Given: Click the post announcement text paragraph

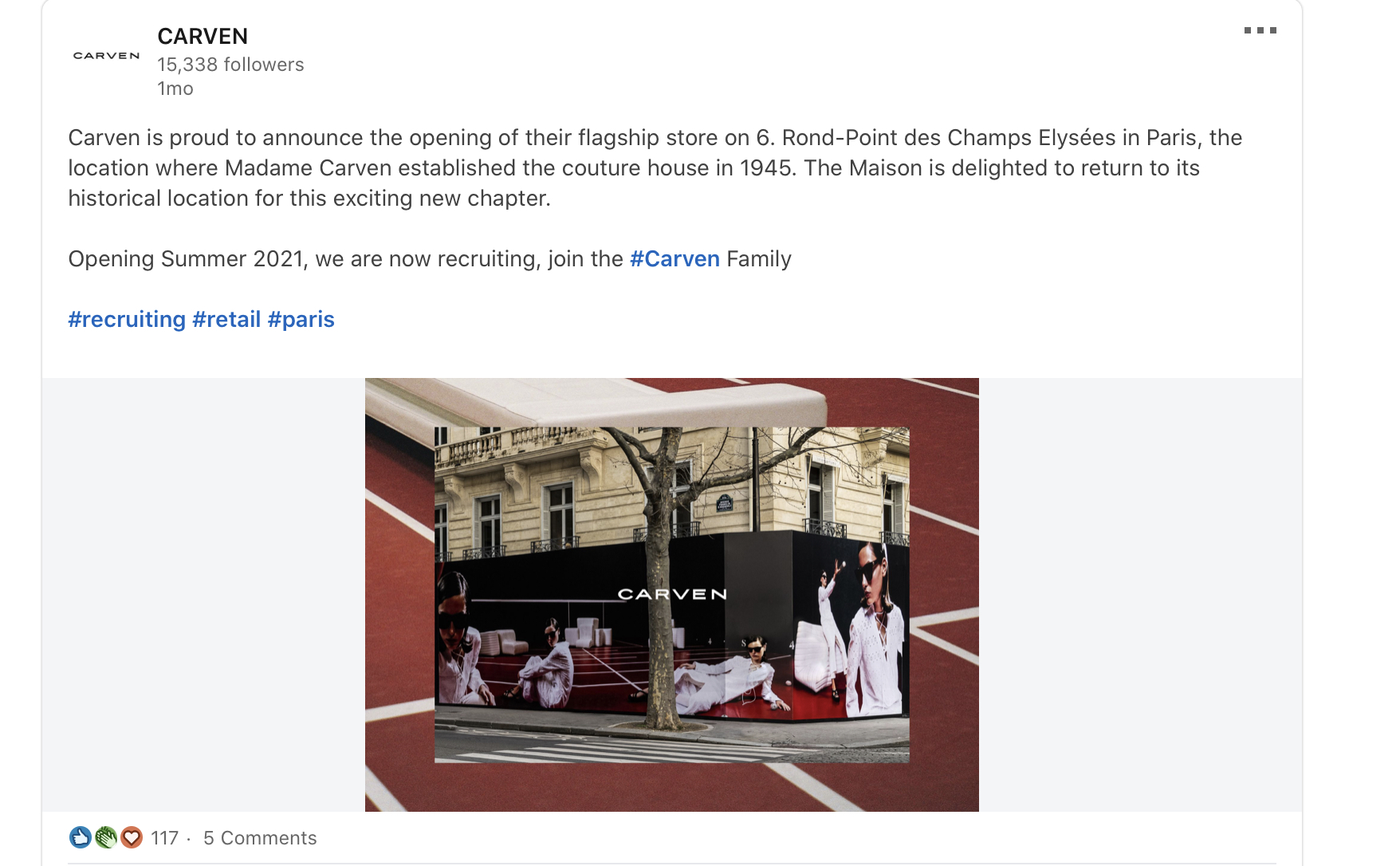Looking at the screenshot, I should click(x=655, y=168).
